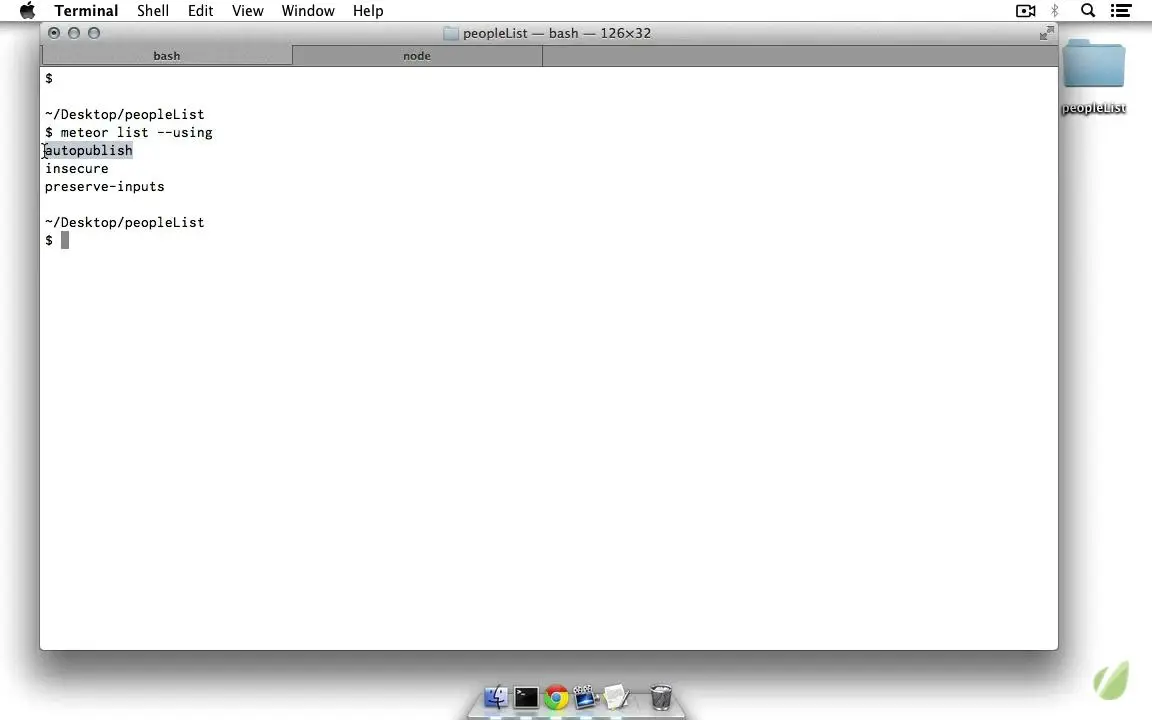
Task: Click the 'preserve-inputs' package line
Action: point(104,187)
